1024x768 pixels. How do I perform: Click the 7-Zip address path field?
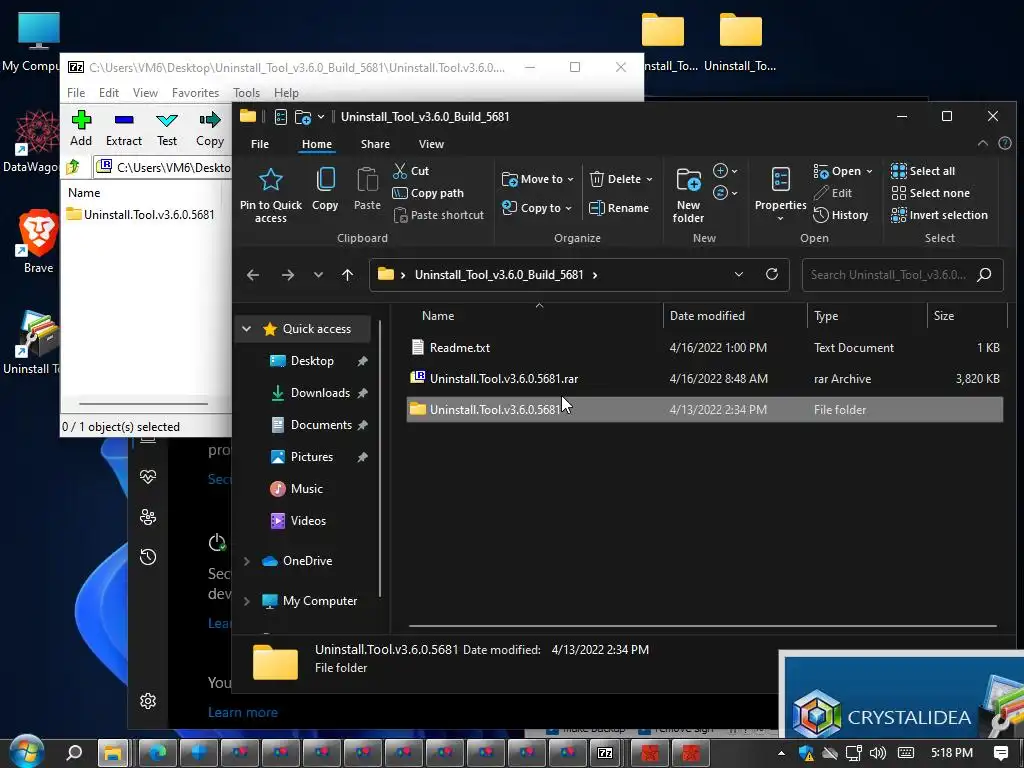pos(163,167)
